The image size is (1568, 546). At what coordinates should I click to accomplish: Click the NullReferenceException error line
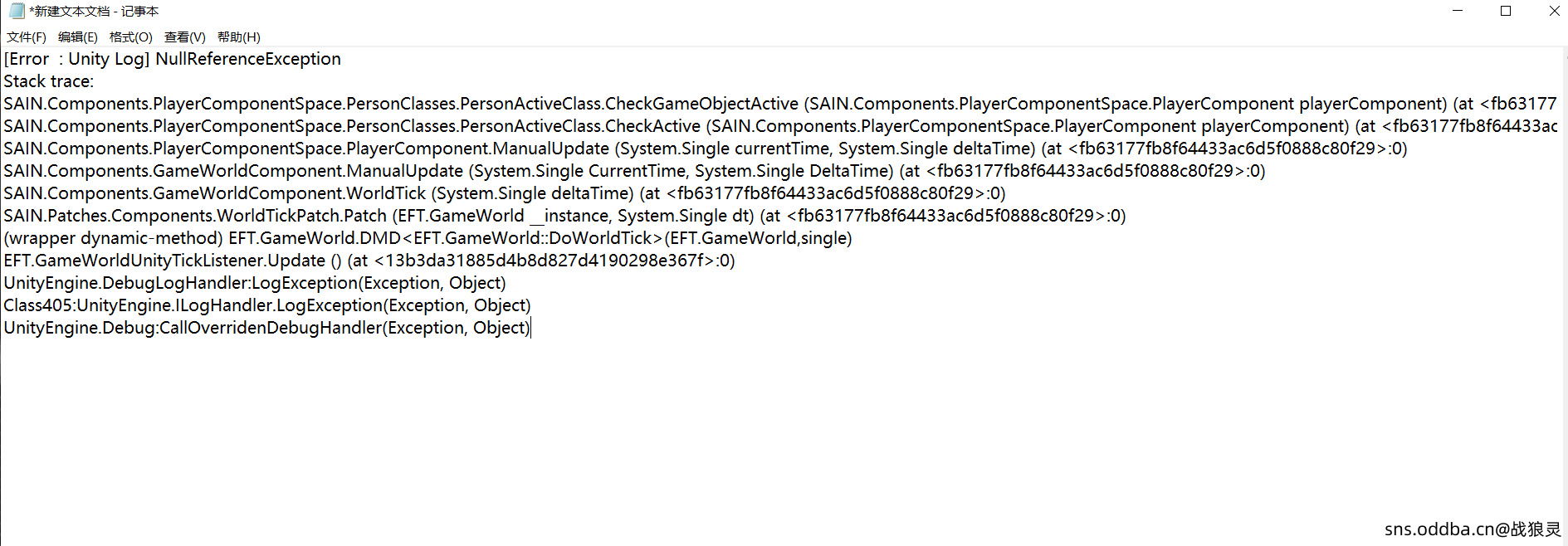[x=173, y=59]
